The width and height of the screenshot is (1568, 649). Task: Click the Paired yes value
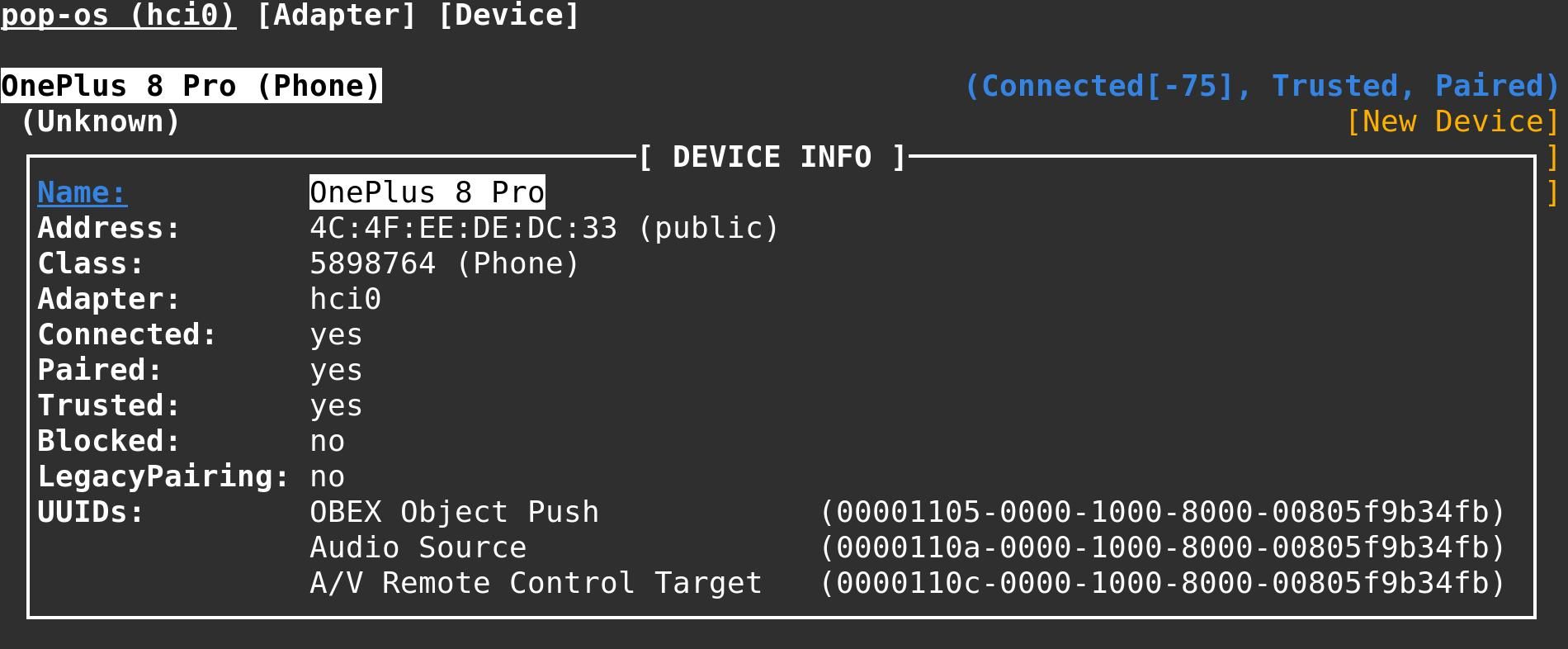(x=336, y=371)
